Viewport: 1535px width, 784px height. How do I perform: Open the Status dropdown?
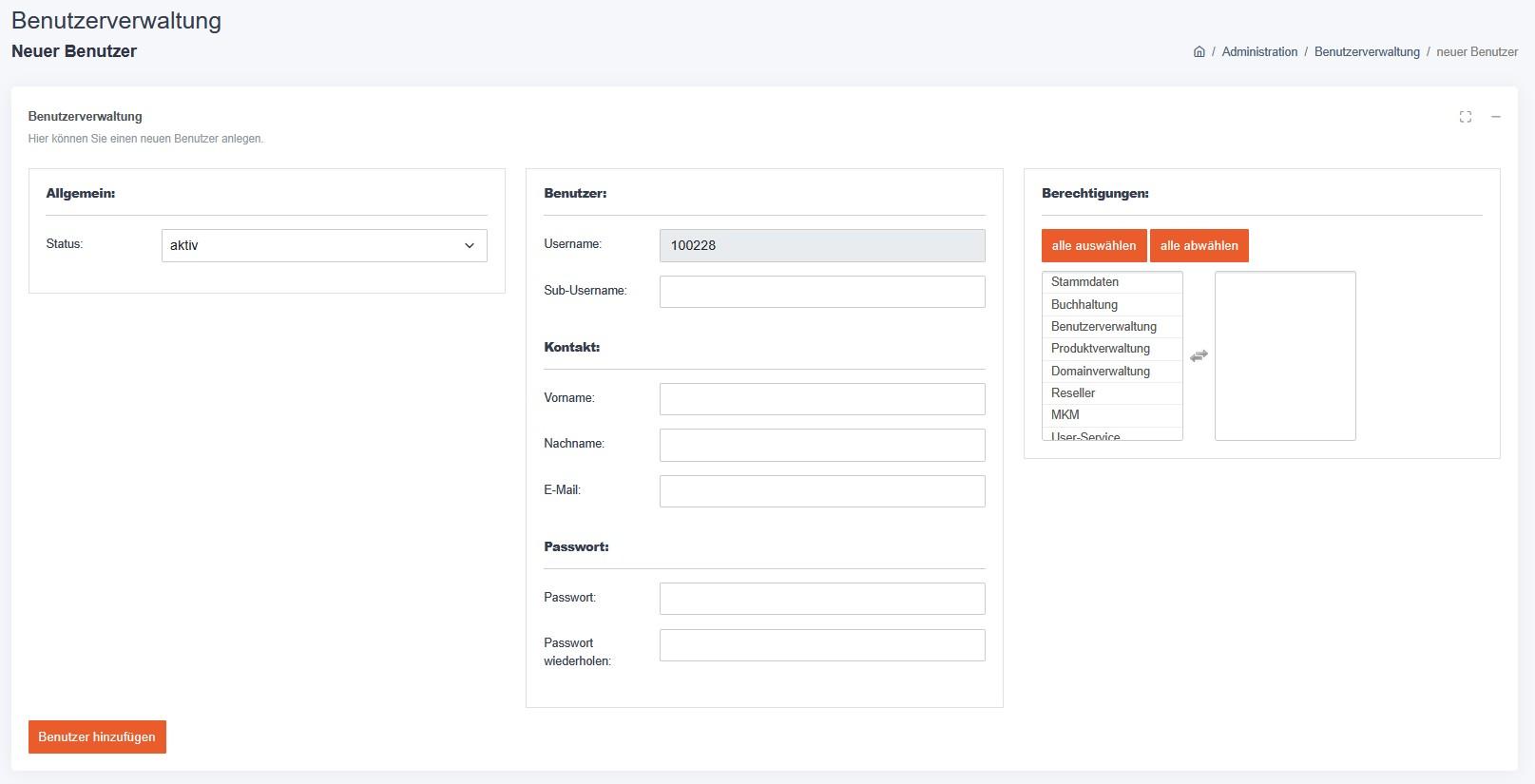324,245
